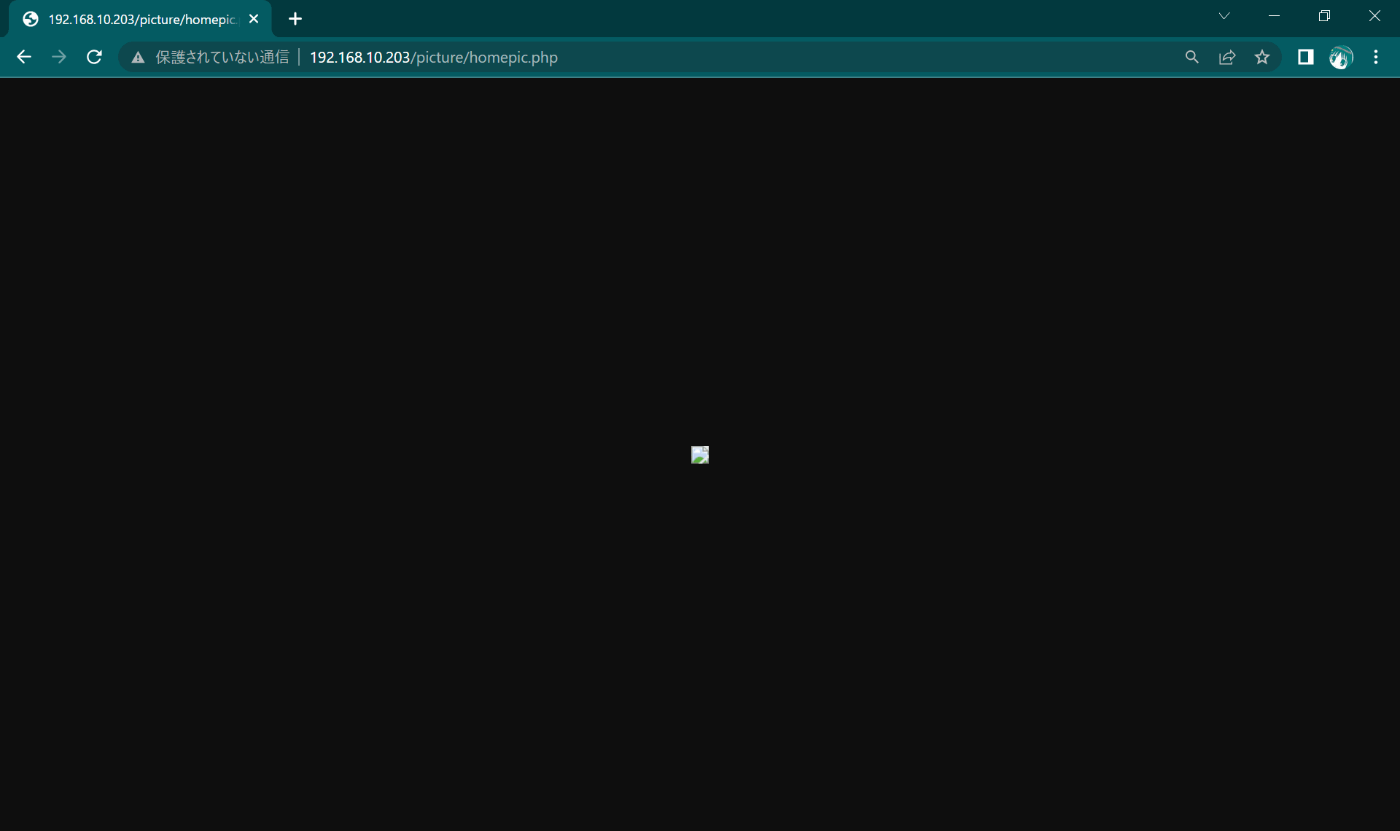
Task: Click the profile avatar icon
Action: 1340,57
